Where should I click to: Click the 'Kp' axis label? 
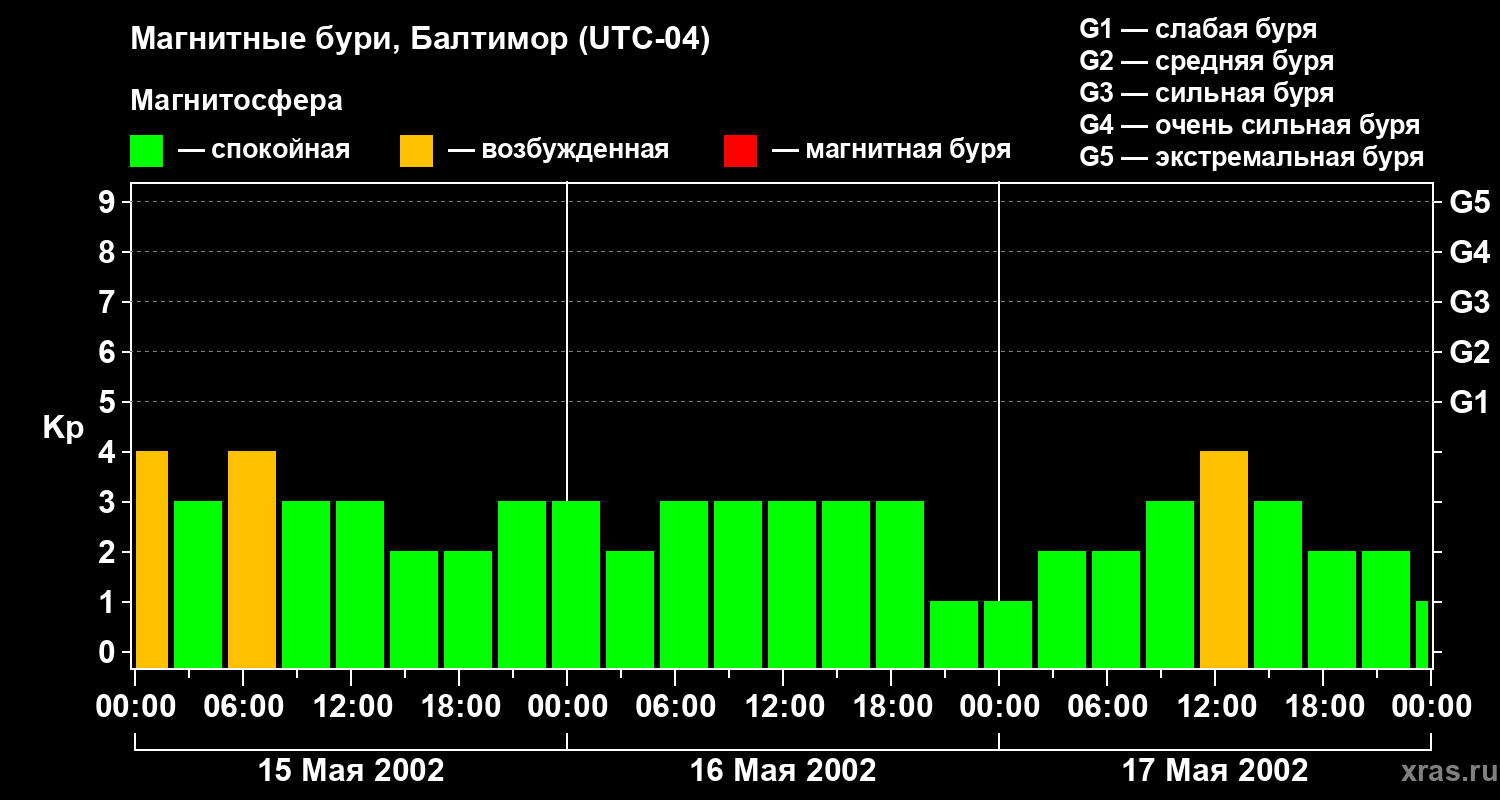tap(63, 429)
